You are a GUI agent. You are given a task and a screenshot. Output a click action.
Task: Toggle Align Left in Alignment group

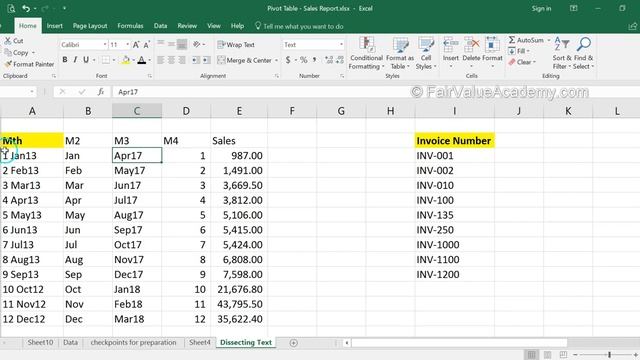[x=161, y=60]
